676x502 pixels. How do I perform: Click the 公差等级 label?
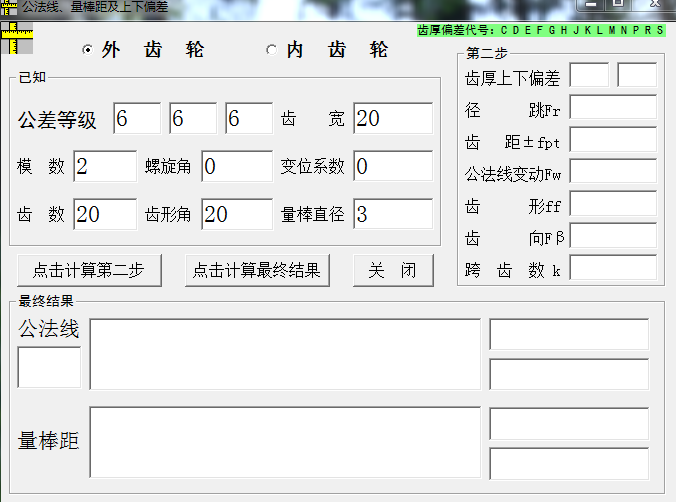[57, 120]
